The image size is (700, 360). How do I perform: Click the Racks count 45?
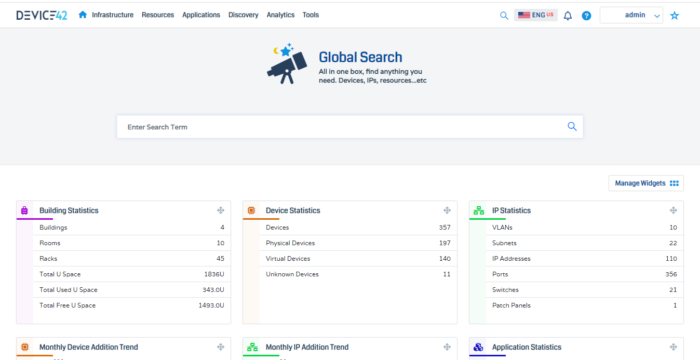click(x=221, y=259)
